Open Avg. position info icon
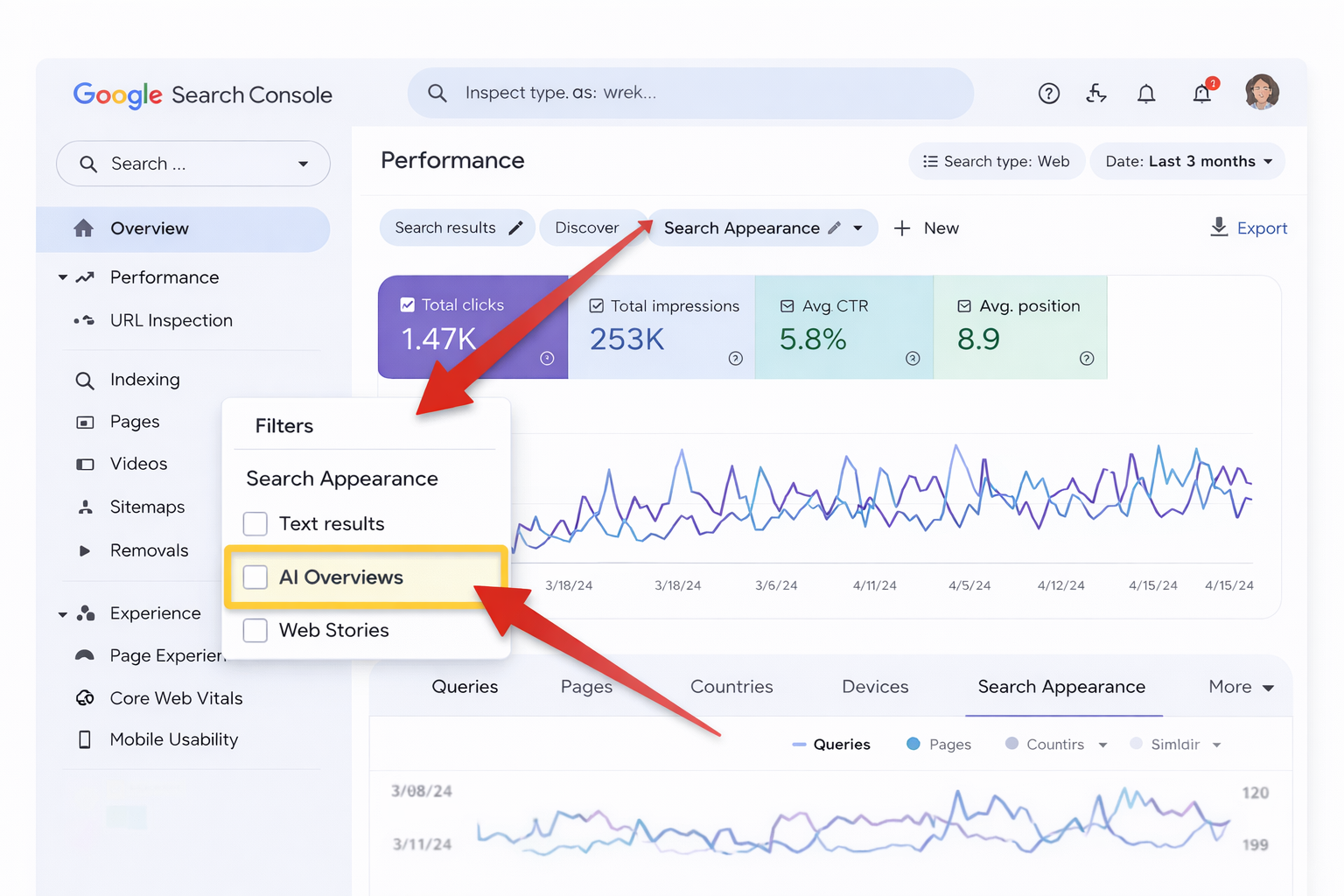 coord(1087,358)
